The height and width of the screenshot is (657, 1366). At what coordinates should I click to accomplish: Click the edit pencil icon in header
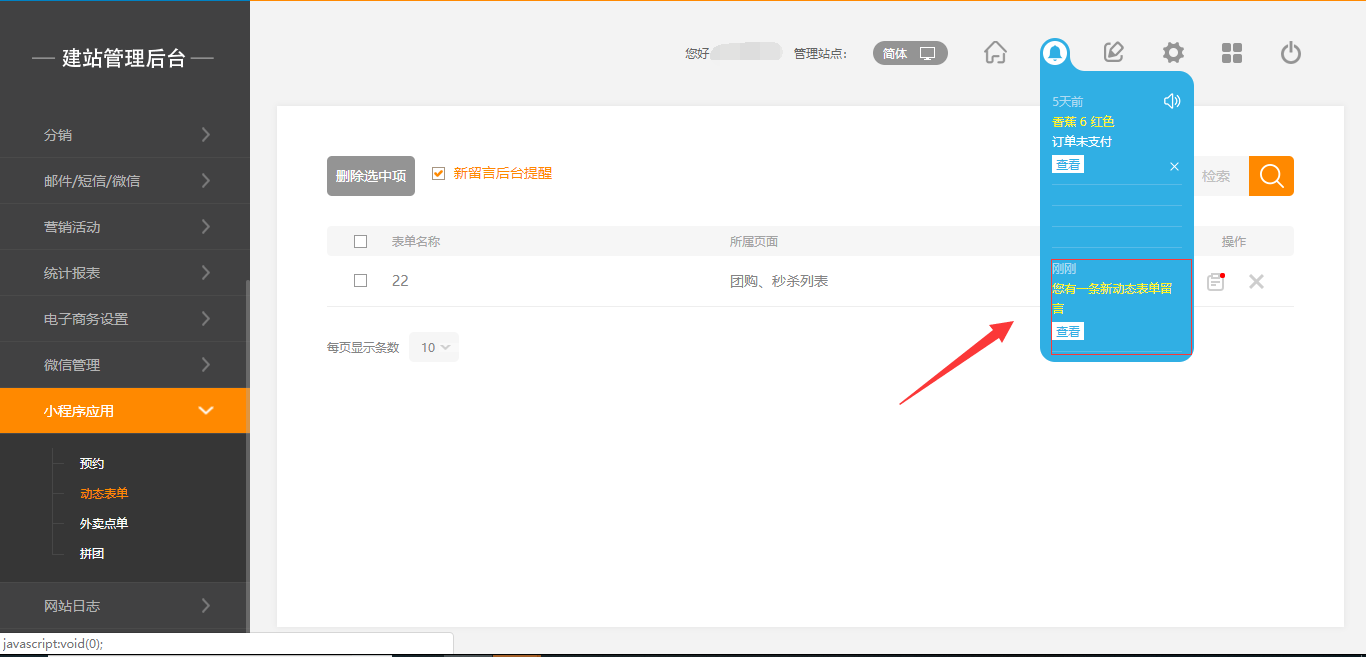pos(1113,53)
